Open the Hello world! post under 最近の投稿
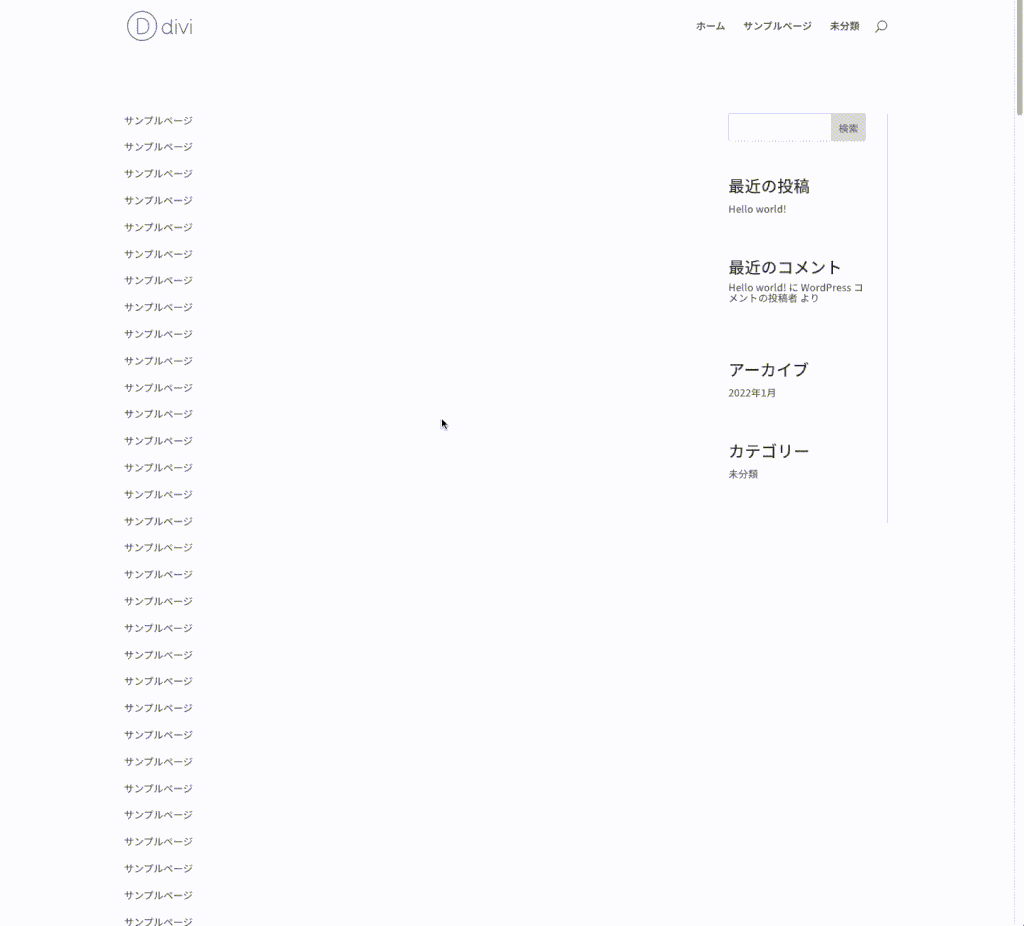This screenshot has height=926, width=1024. click(756, 209)
